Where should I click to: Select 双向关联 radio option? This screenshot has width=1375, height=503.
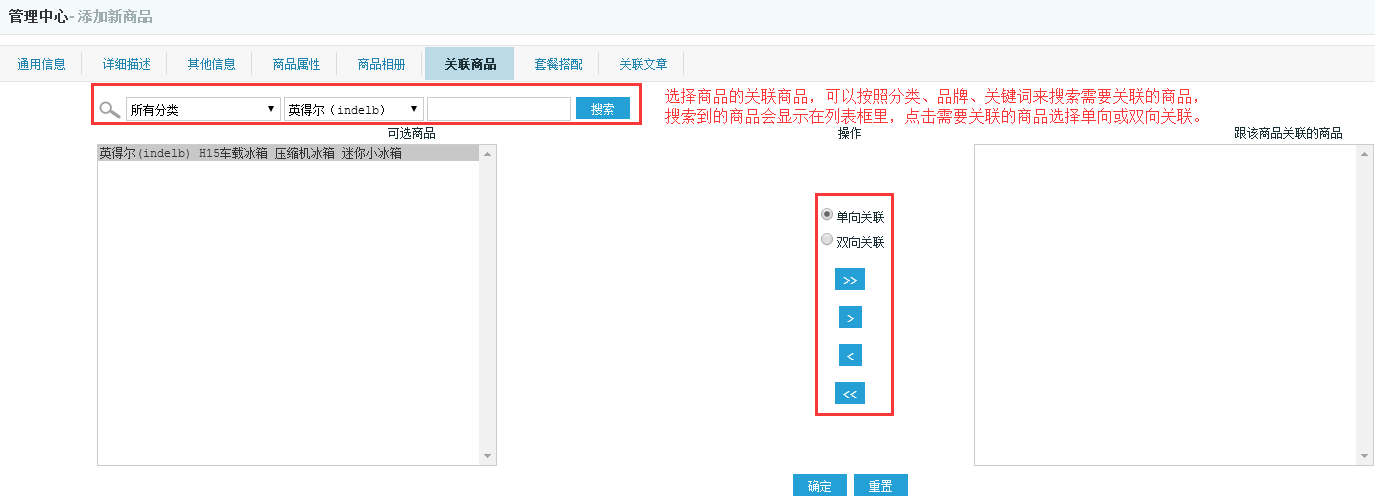coord(827,240)
